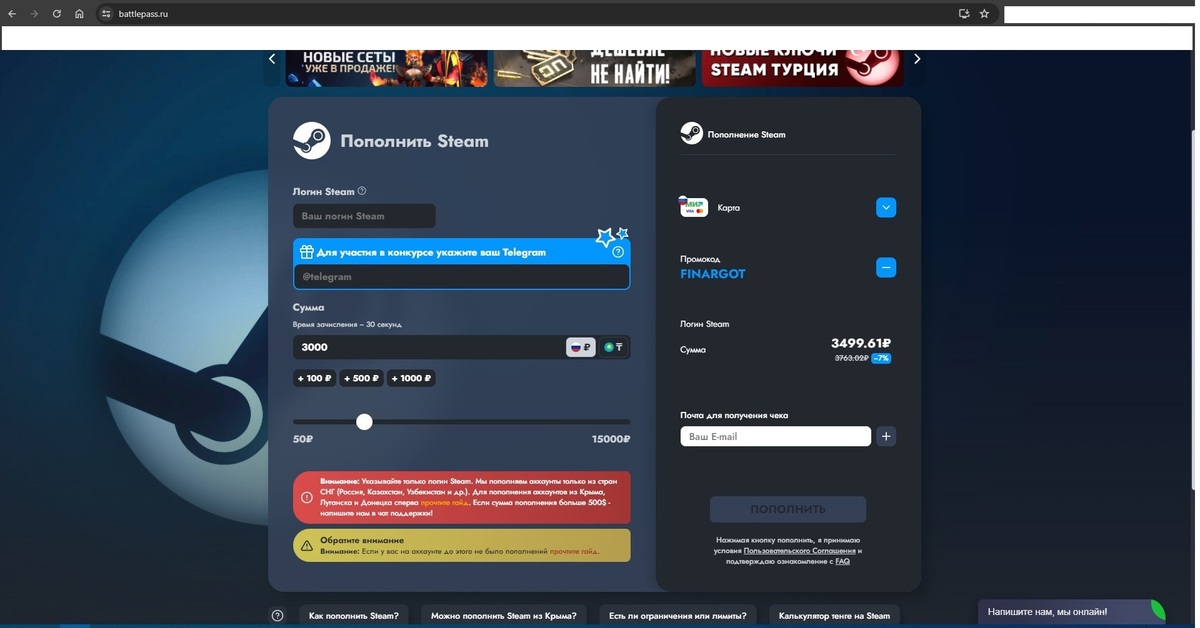Remove the FINARGOT promo code with minus button
Screen dimensions: 1200x628
pos(886,267)
